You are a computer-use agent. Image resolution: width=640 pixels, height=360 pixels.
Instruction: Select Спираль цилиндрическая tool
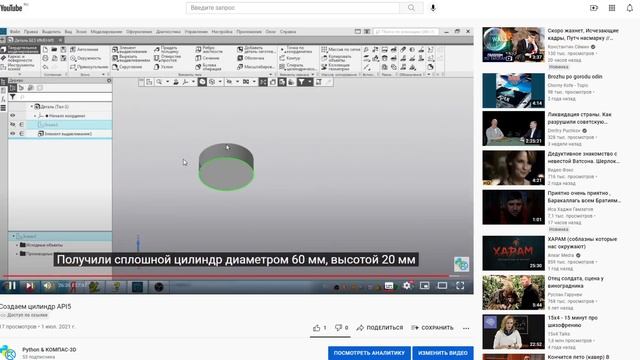point(297,67)
